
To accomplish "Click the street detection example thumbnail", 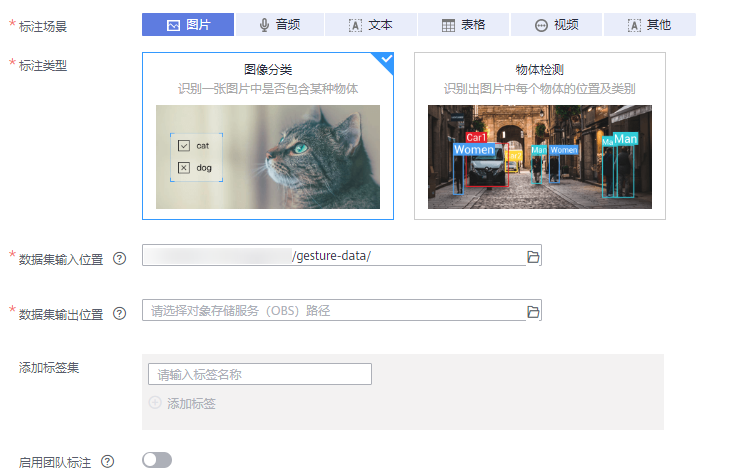I will click(540, 157).
